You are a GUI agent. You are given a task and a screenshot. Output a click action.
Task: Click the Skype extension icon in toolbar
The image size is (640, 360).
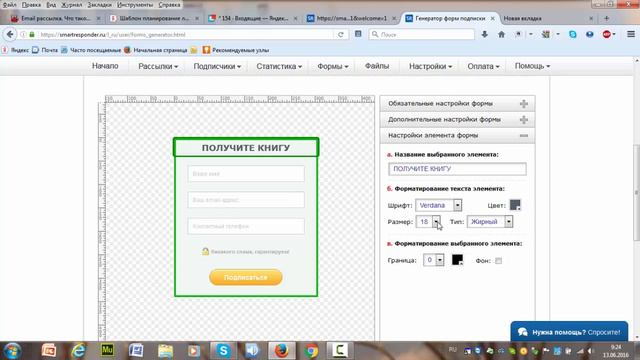pyautogui.click(x=573, y=35)
